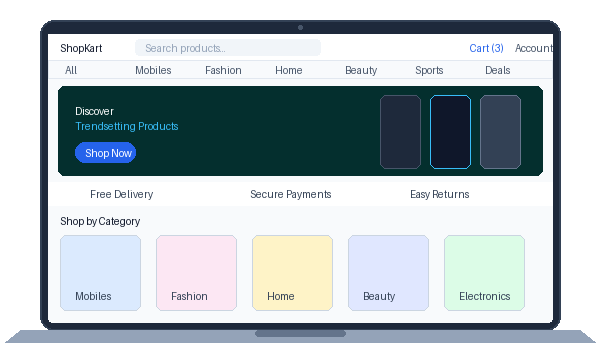
Task: Select the Beauty navigation tab
Action: click(x=361, y=70)
